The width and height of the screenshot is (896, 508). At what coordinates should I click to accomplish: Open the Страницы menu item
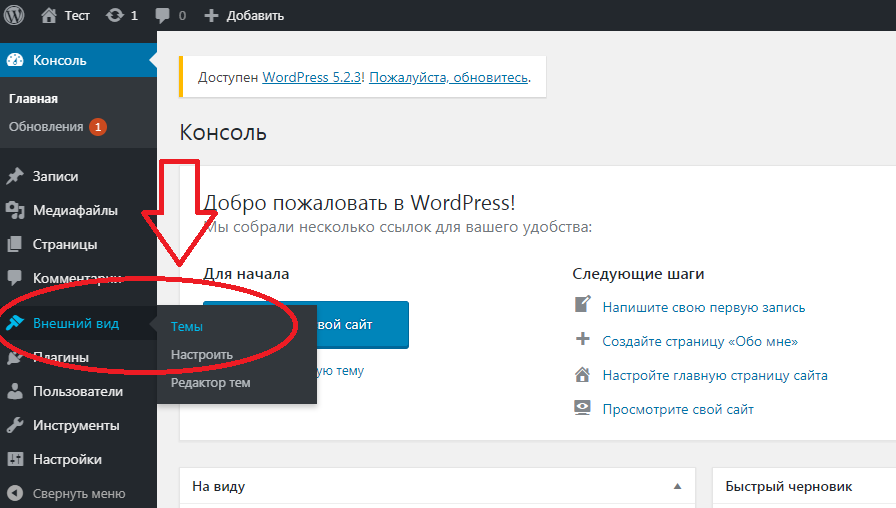pyautogui.click(x=65, y=244)
